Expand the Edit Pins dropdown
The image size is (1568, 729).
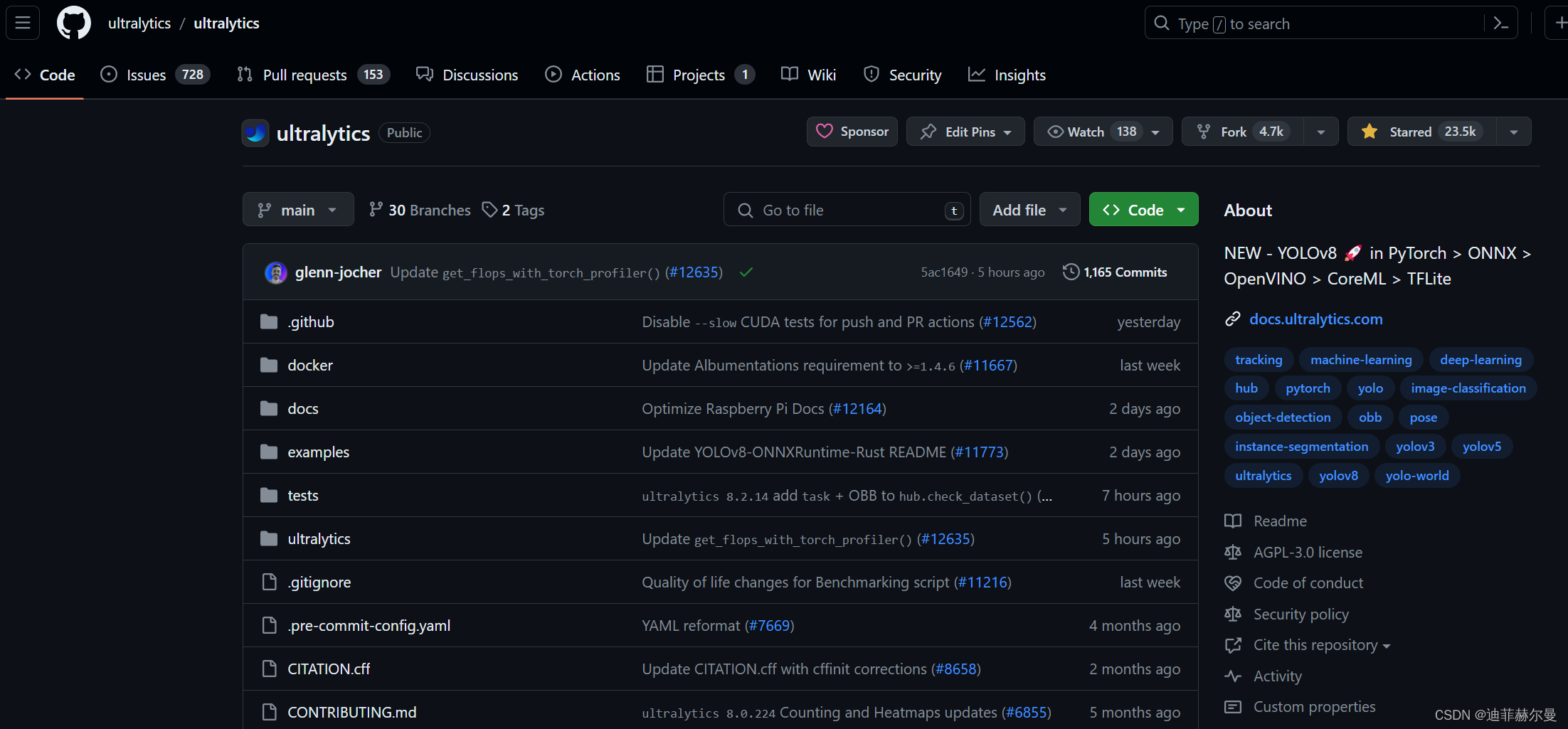click(x=965, y=132)
